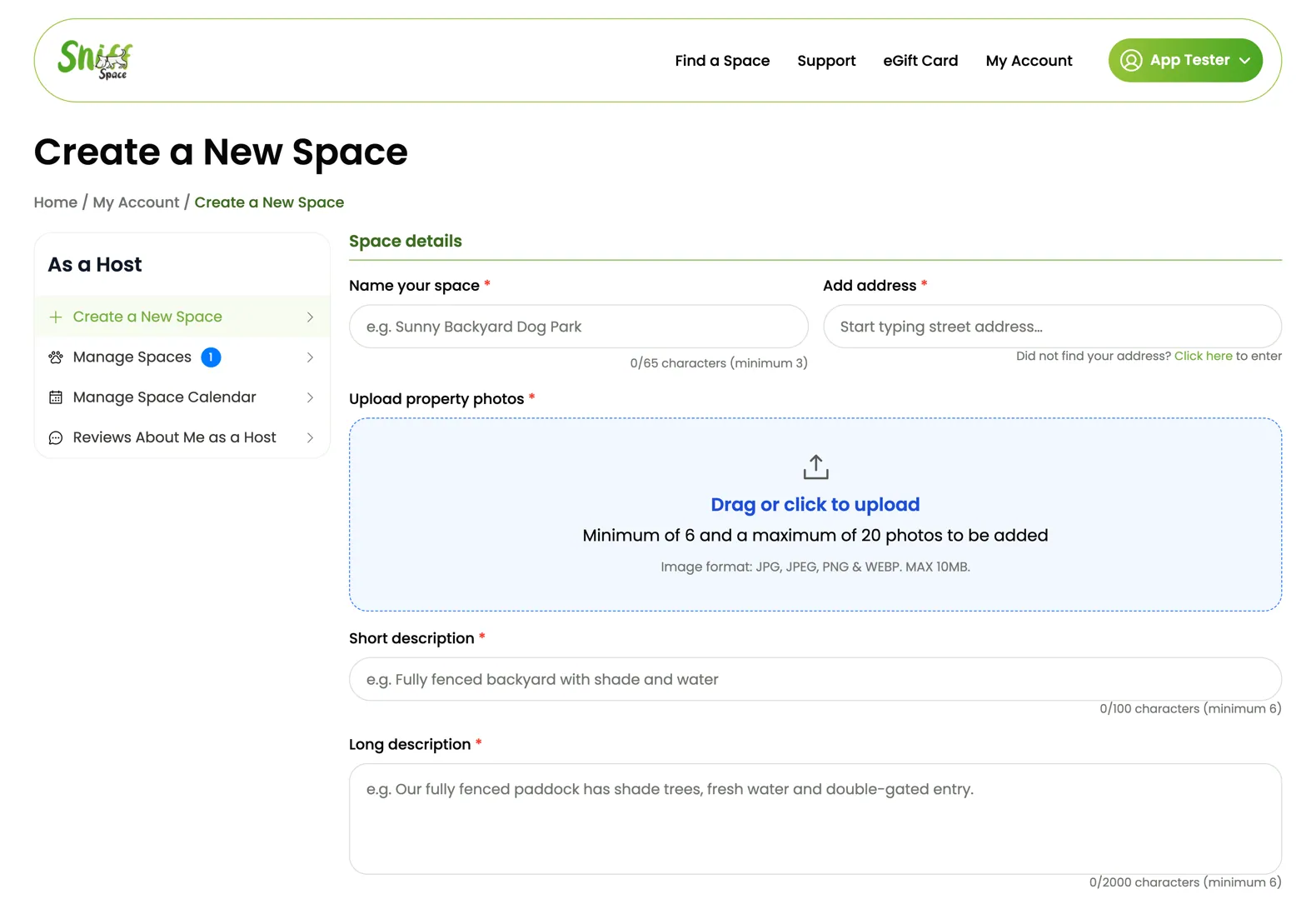The height and width of the screenshot is (914, 1316).
Task: Open Manage Space Calendar in host sidebar
Action: click(182, 397)
